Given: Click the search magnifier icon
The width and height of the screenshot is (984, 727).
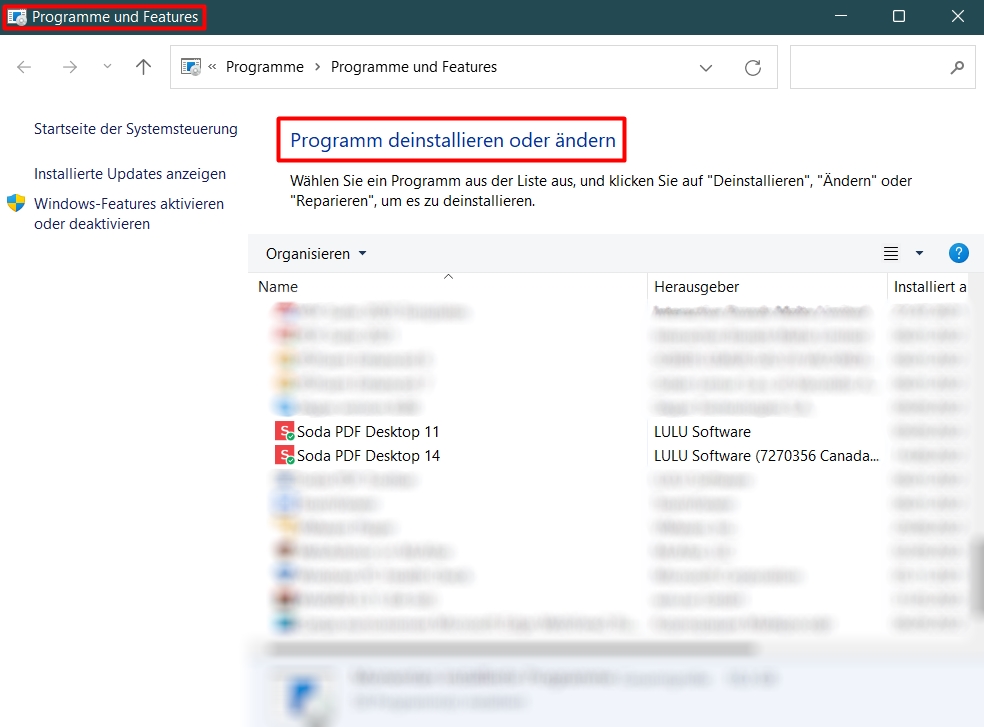Looking at the screenshot, I should click(957, 67).
